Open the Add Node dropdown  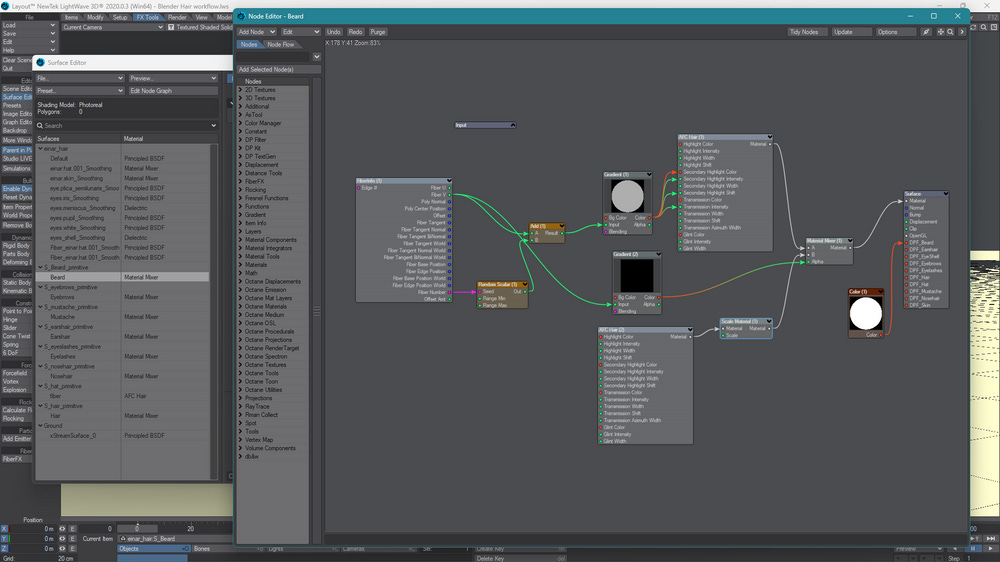(256, 32)
